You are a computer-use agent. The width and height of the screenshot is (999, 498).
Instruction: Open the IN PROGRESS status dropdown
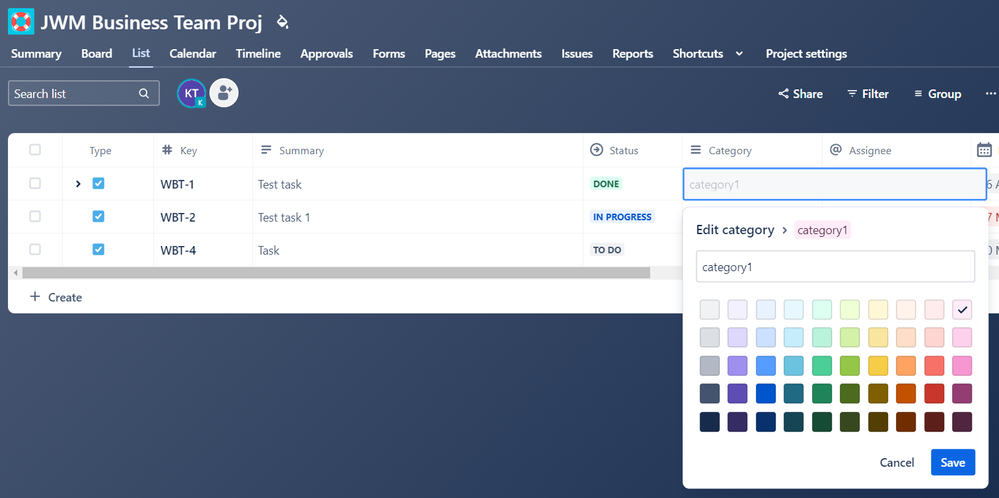click(622, 217)
